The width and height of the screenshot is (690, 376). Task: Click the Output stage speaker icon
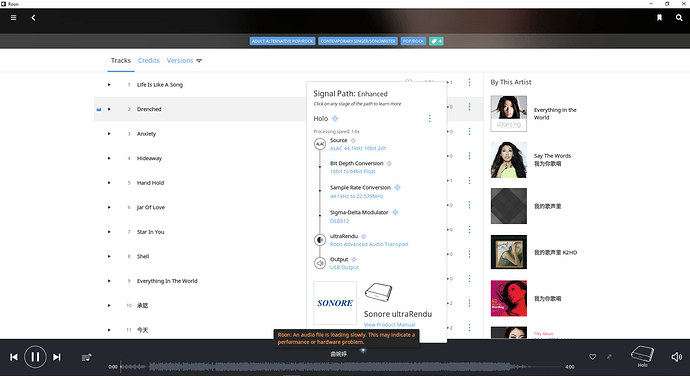coord(320,263)
